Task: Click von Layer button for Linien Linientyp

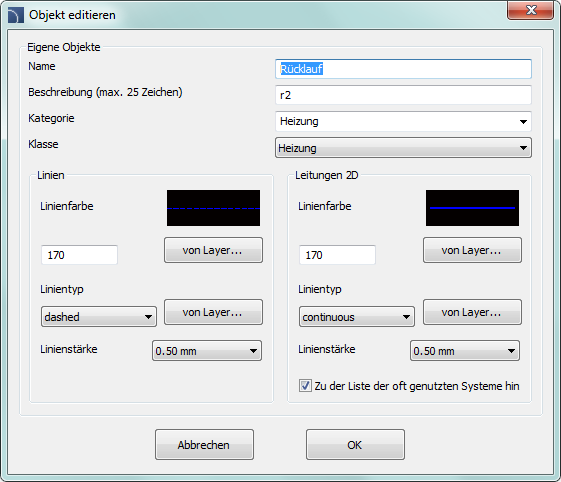Action: click(x=213, y=312)
